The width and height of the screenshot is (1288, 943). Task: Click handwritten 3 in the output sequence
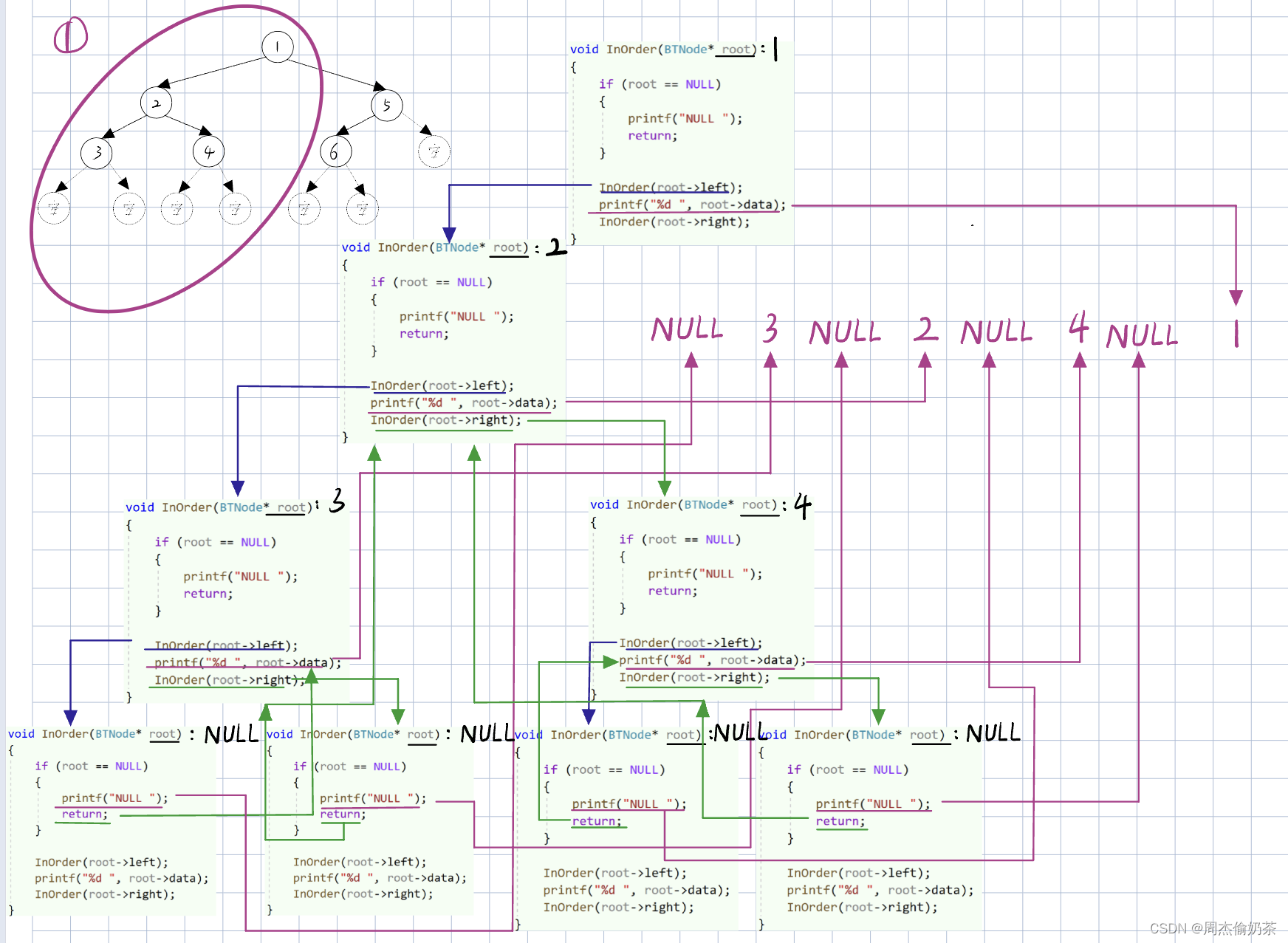click(771, 329)
